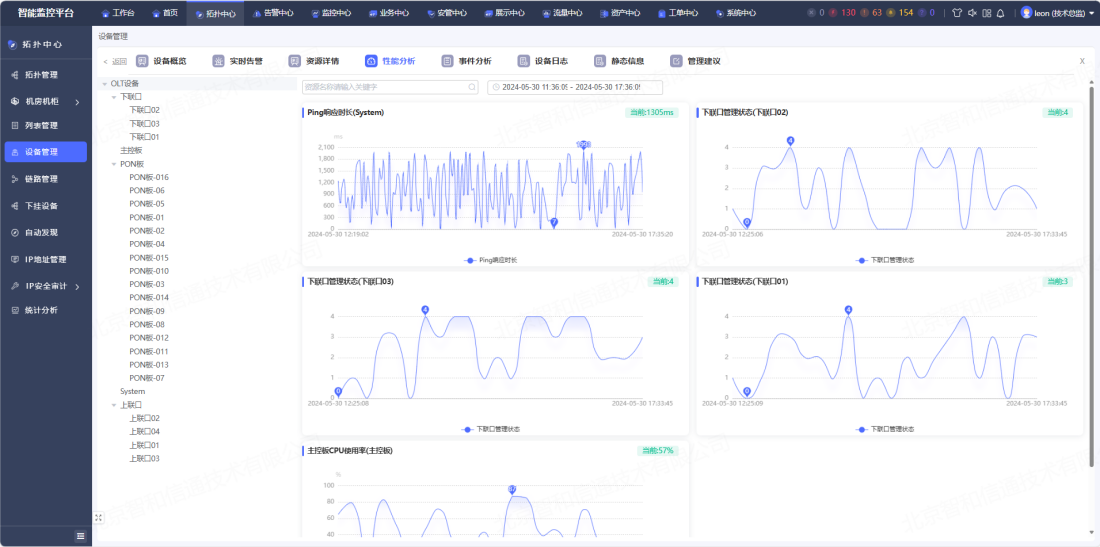The height and width of the screenshot is (547, 1100).
Task: Open the notification bell icon
Action: click(x=1000, y=13)
